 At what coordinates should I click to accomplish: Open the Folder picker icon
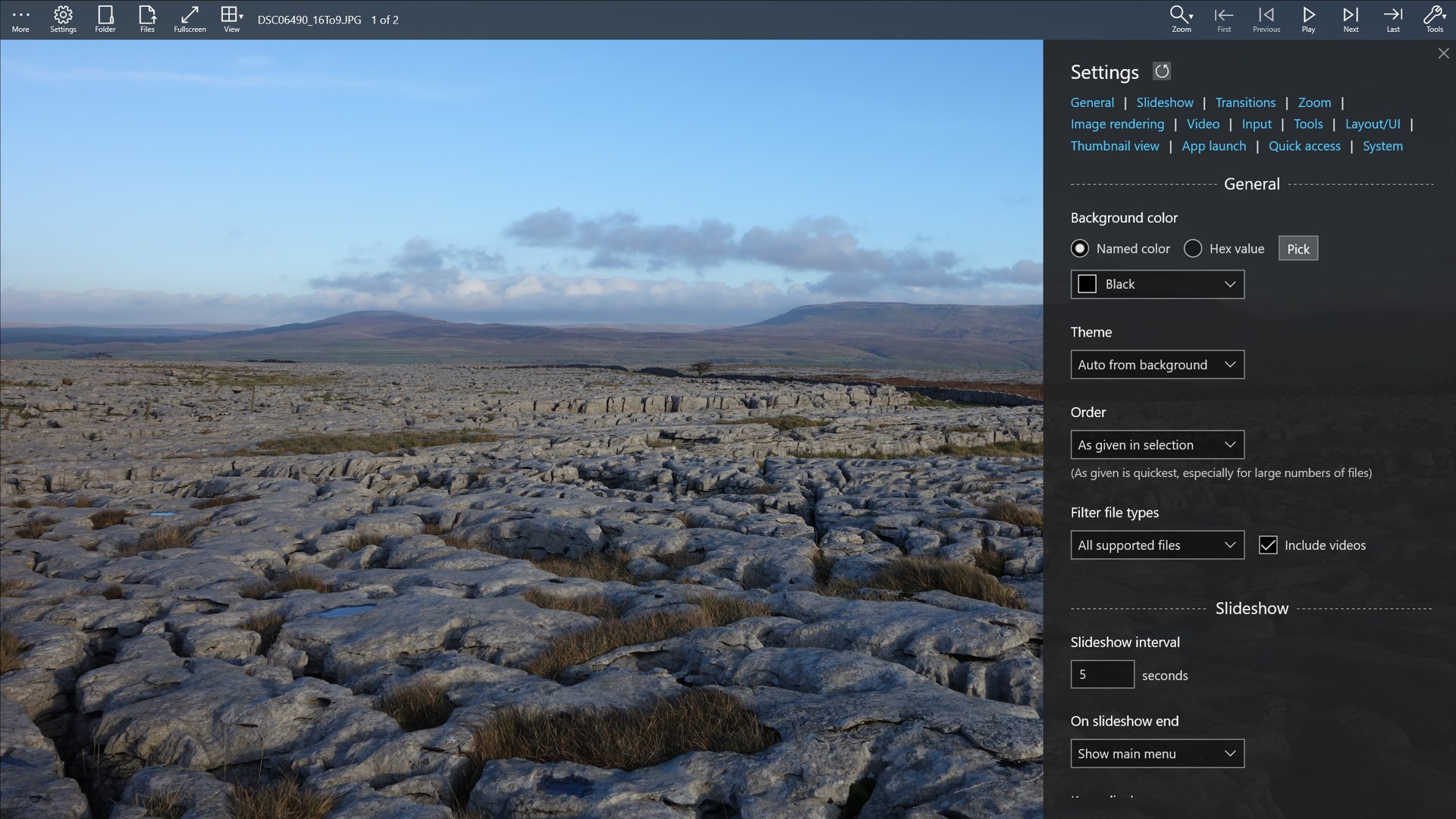105,19
